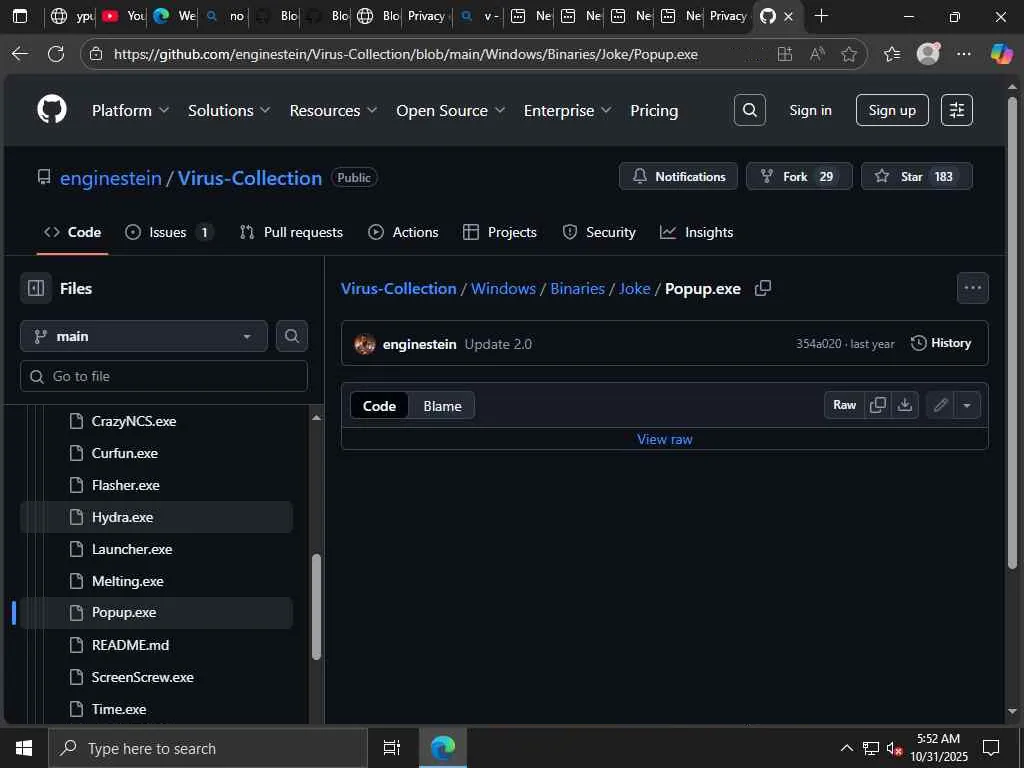Image resolution: width=1024 pixels, height=768 pixels.
Task: Open the Insights tab
Action: click(697, 232)
